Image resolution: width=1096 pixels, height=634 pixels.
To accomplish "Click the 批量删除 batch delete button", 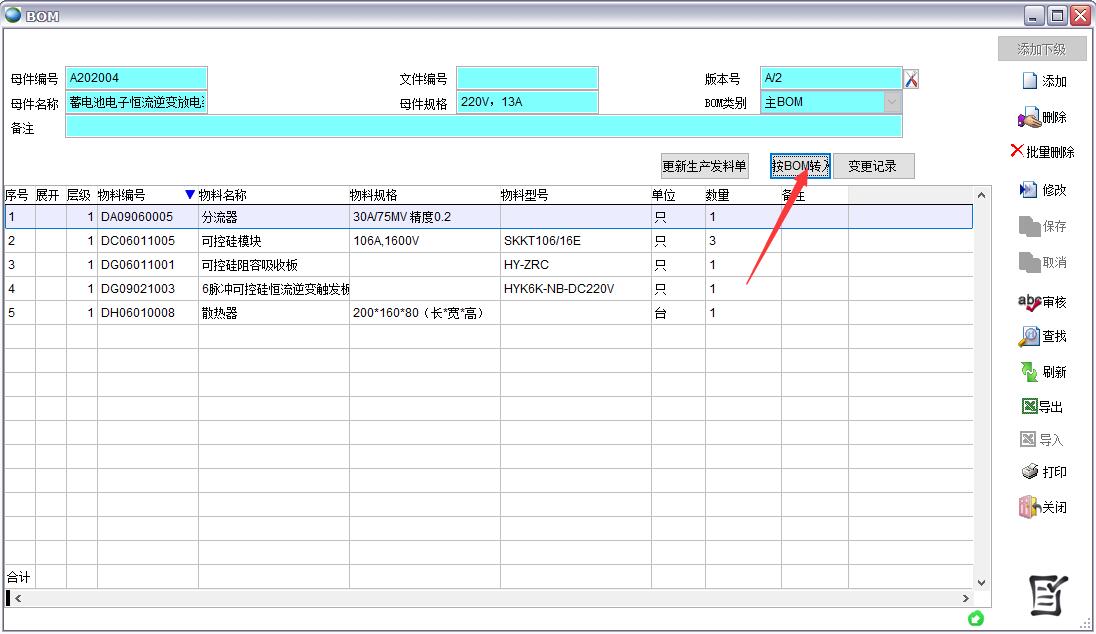I will pyautogui.click(x=1042, y=152).
